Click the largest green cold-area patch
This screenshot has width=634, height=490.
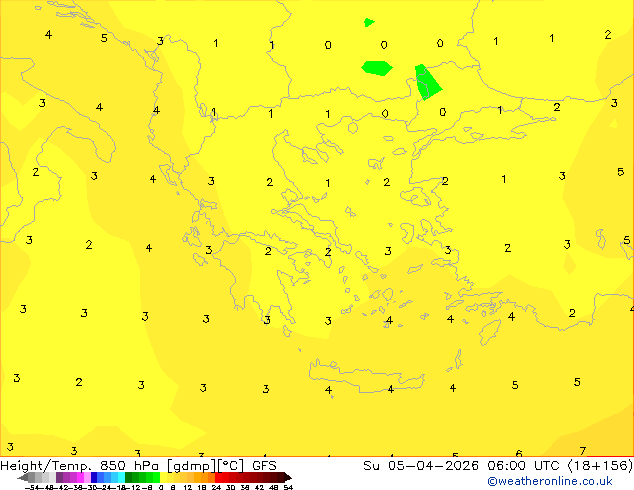[428, 82]
